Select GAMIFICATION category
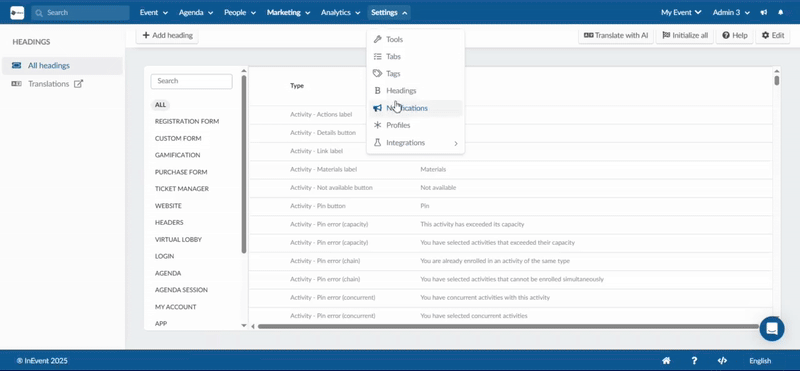The height and width of the screenshot is (371, 800). [x=178, y=155]
